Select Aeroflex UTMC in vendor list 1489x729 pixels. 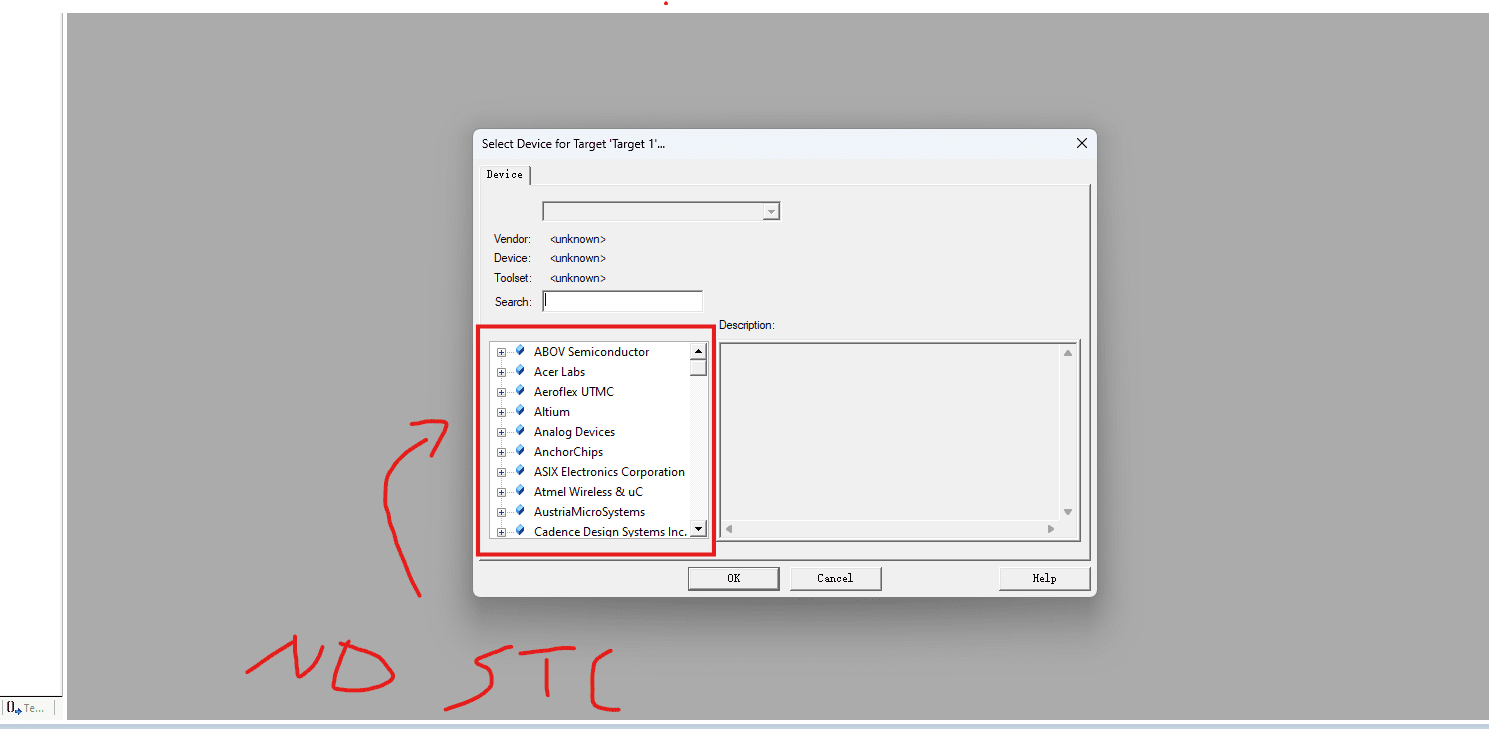[574, 392]
